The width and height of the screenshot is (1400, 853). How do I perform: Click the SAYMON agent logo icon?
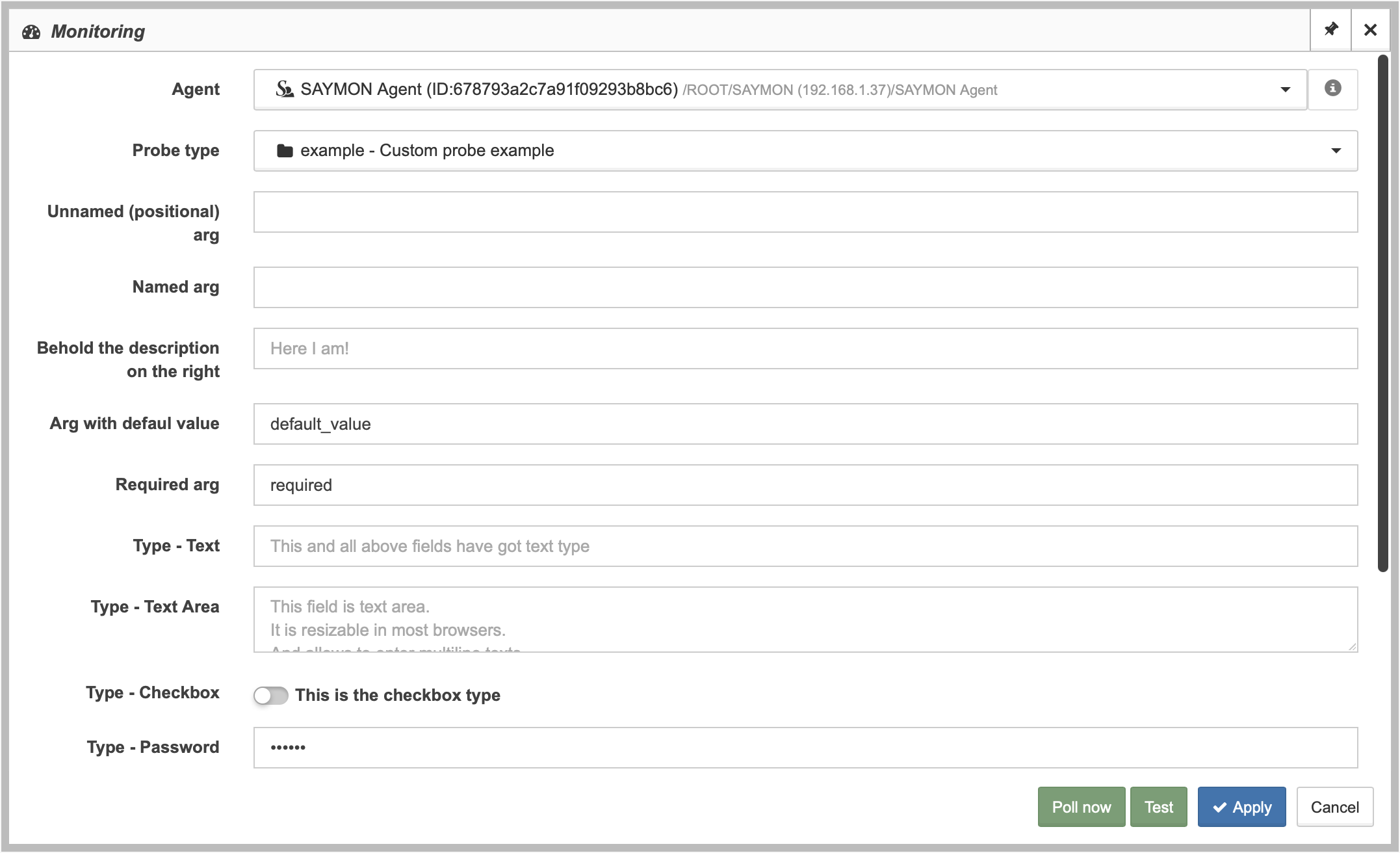pyautogui.click(x=284, y=89)
